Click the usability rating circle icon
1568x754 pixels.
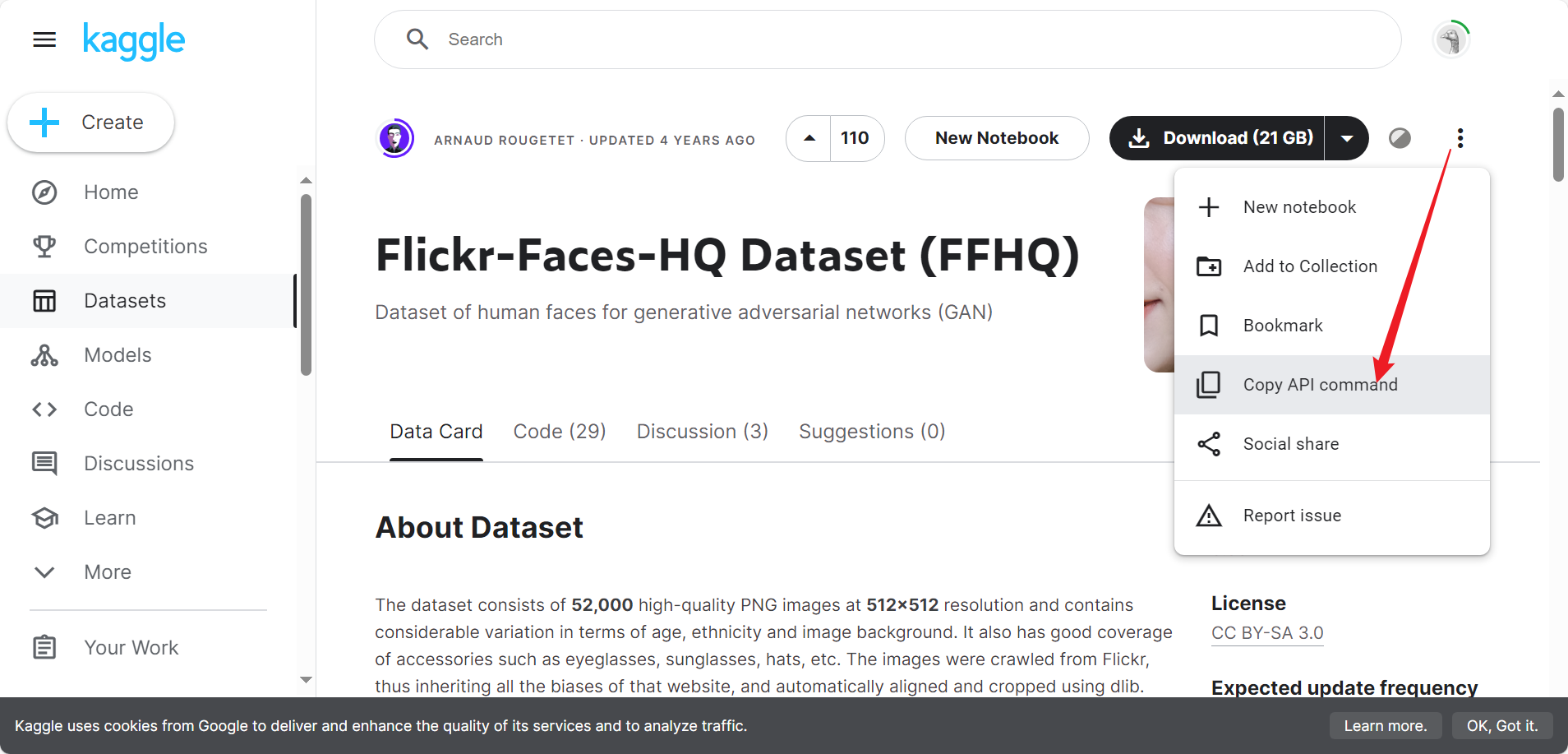pos(1400,138)
